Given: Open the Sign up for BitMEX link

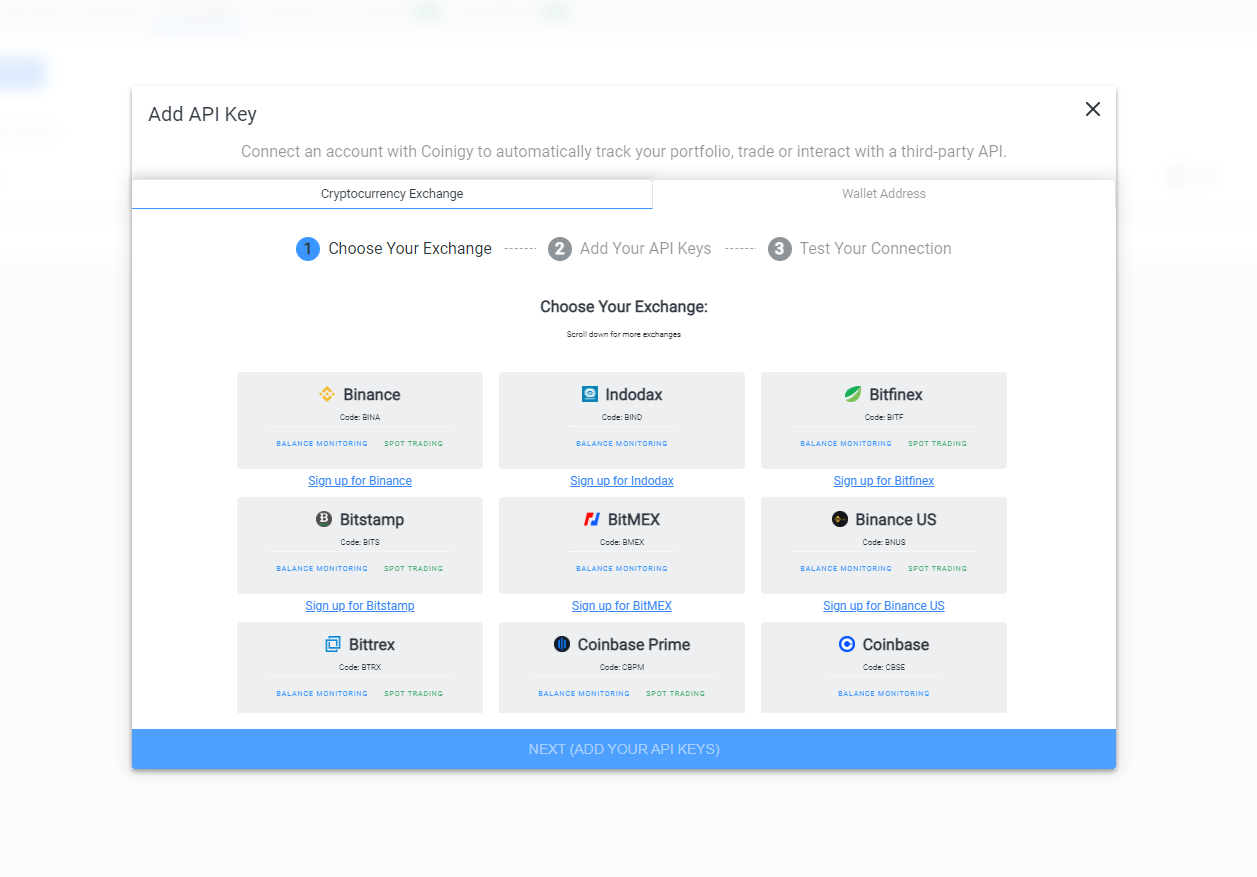Looking at the screenshot, I should click(x=622, y=606).
